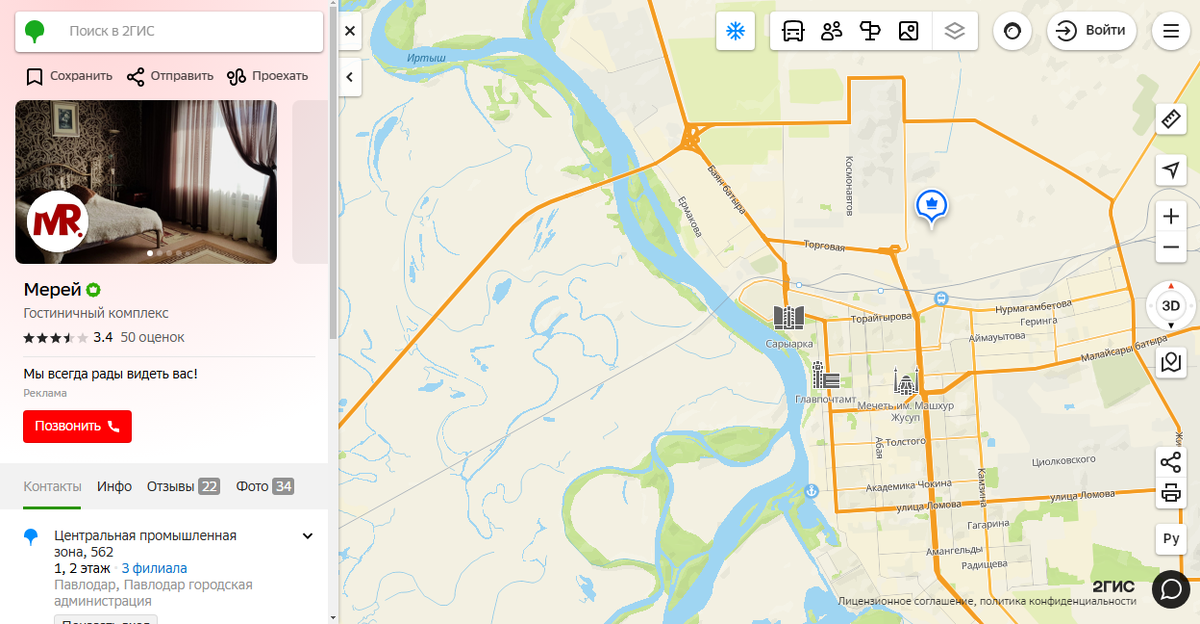Click the "Гостиничный комплекс" category text
Viewport: 1200px width, 624px height.
(96, 313)
